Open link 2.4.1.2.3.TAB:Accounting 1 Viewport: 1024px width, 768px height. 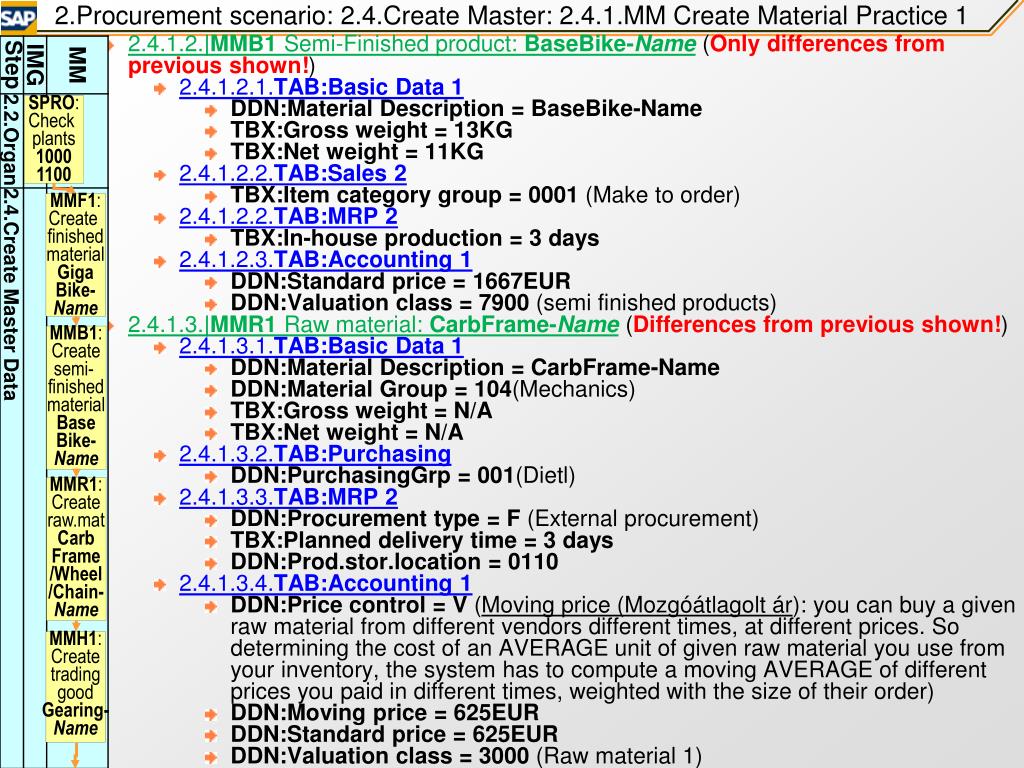(x=325, y=259)
